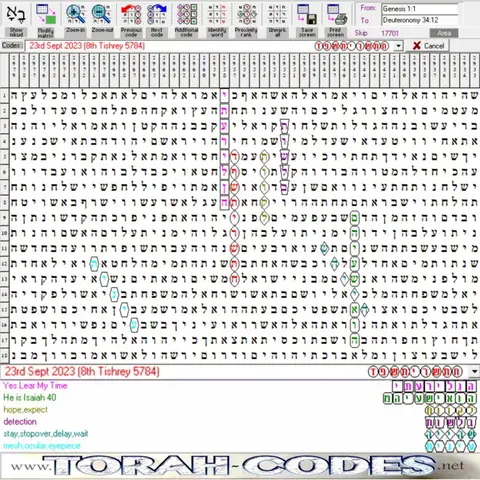
Task: Select the 'detection' code entry
Action: pos(20,422)
